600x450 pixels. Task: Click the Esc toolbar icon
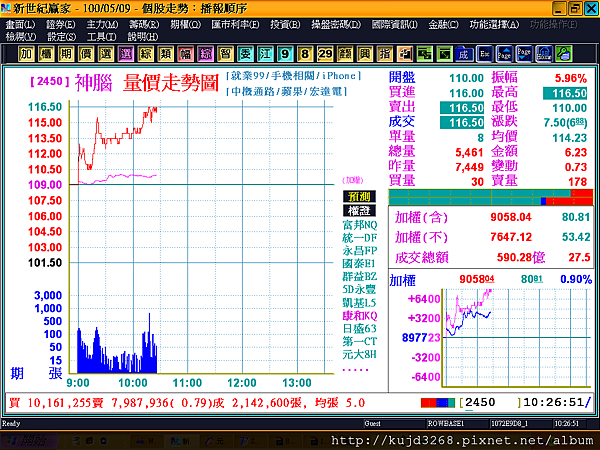pos(484,54)
